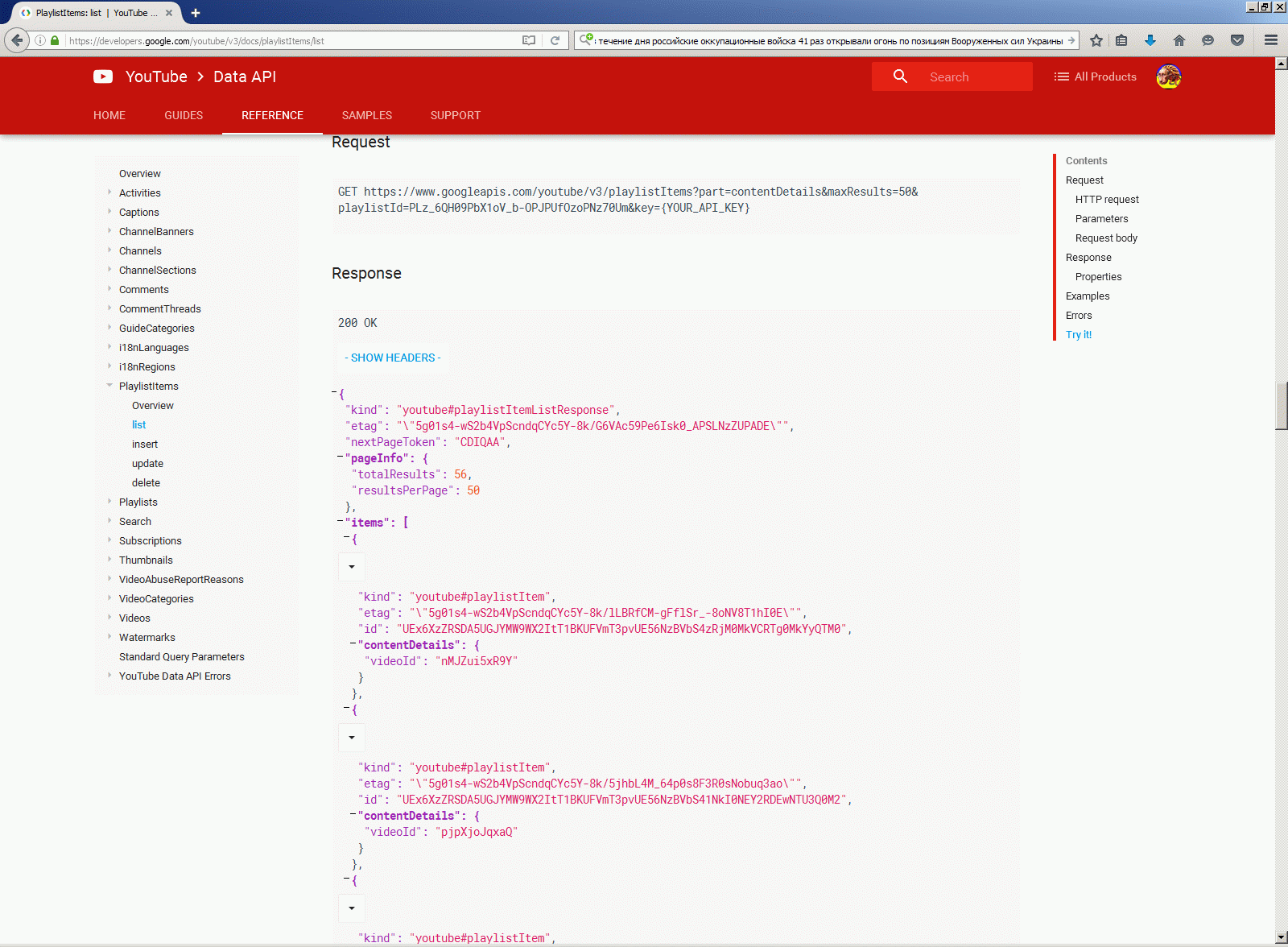Open the SUPPORT tab
Viewport: 1288px width, 947px height.
point(456,115)
